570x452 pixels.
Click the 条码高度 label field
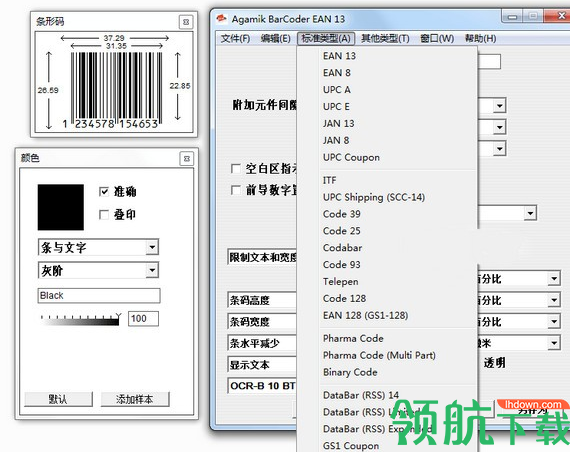tap(262, 300)
